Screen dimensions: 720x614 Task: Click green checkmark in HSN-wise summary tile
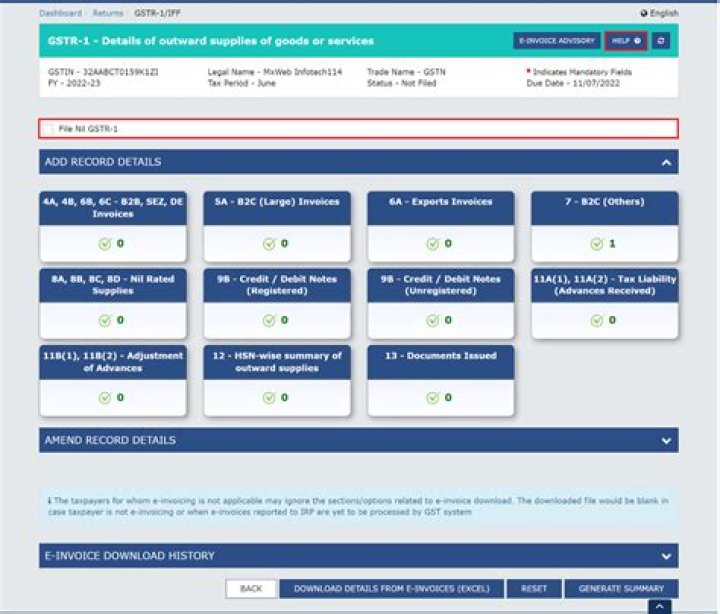(269, 397)
